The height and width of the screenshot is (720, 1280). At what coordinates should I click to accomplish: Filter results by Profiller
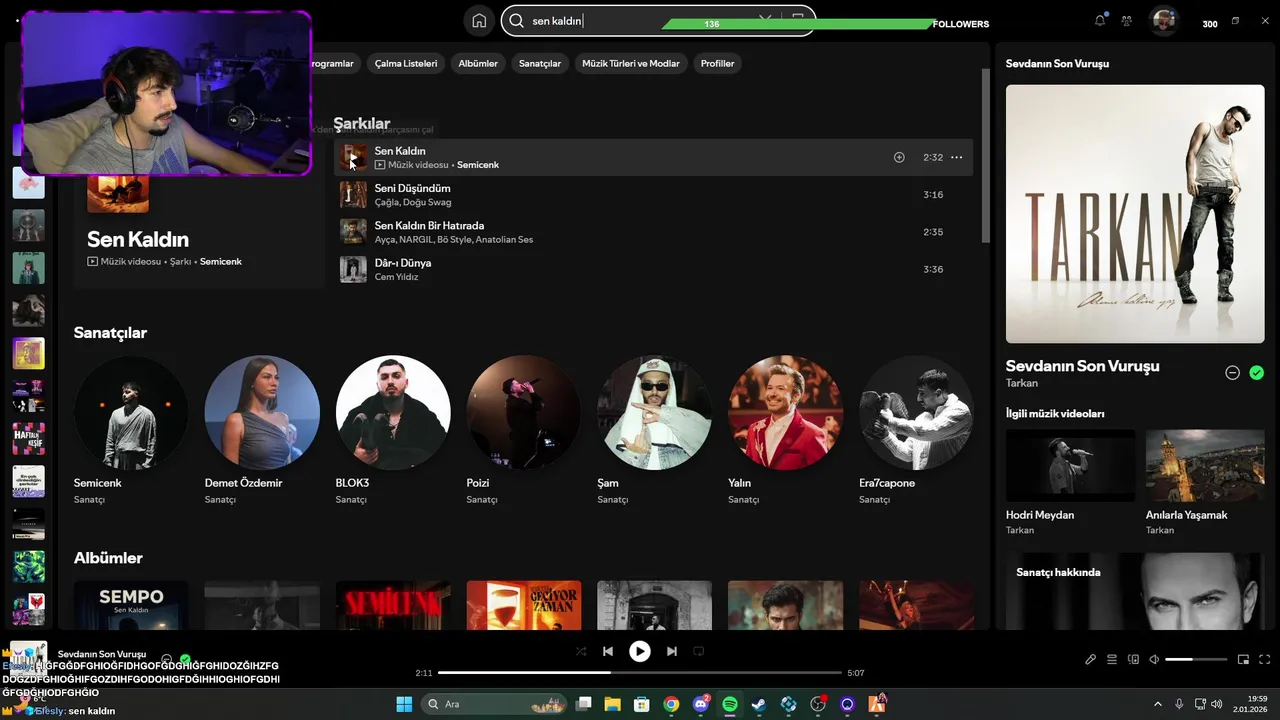717,63
